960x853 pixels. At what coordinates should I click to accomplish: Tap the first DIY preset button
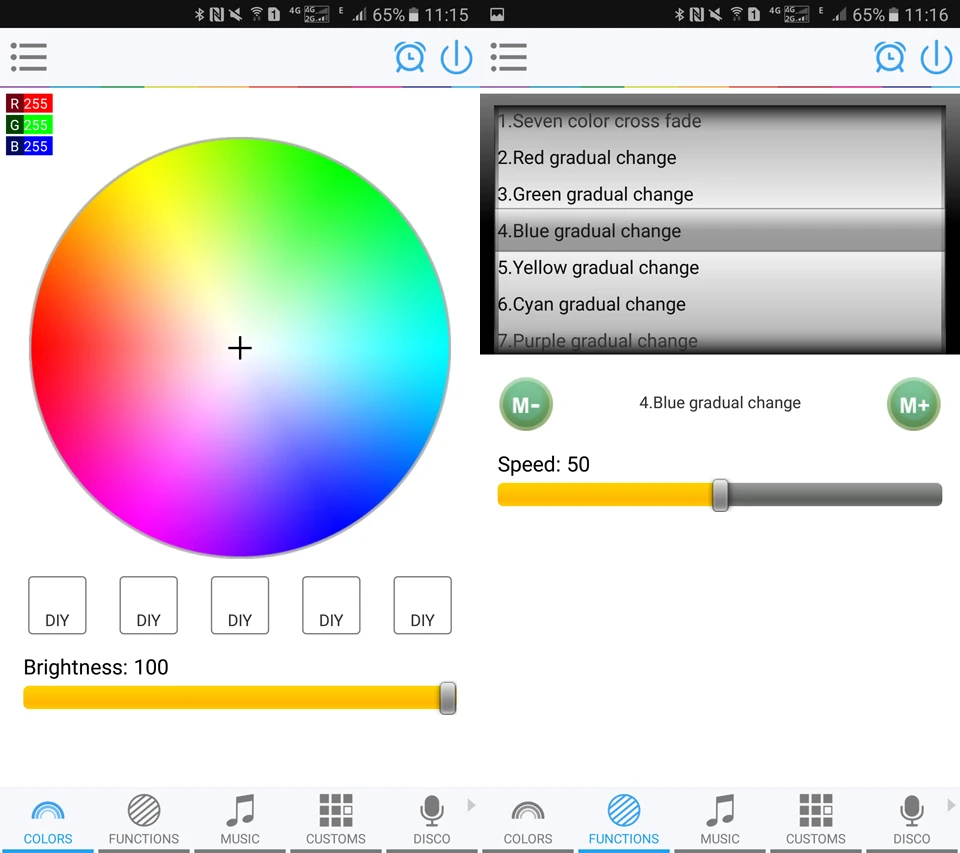(57, 605)
